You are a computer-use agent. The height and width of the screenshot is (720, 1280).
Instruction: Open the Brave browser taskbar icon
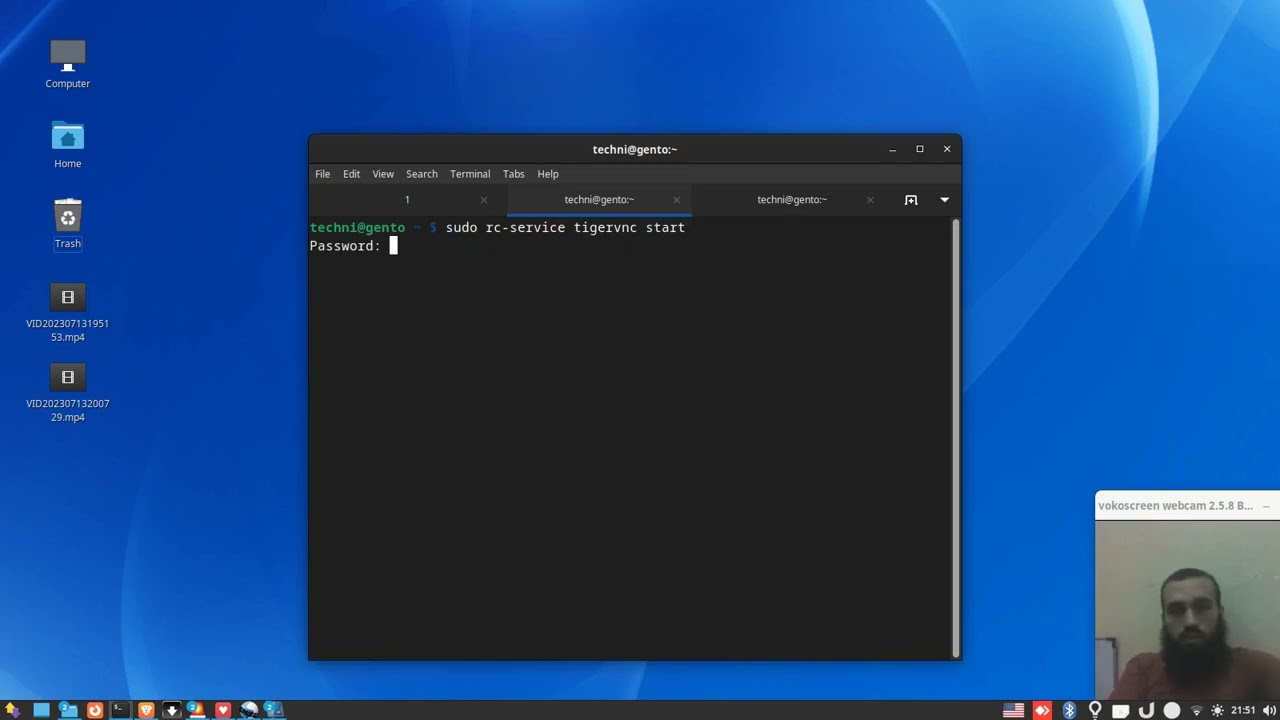click(x=146, y=710)
